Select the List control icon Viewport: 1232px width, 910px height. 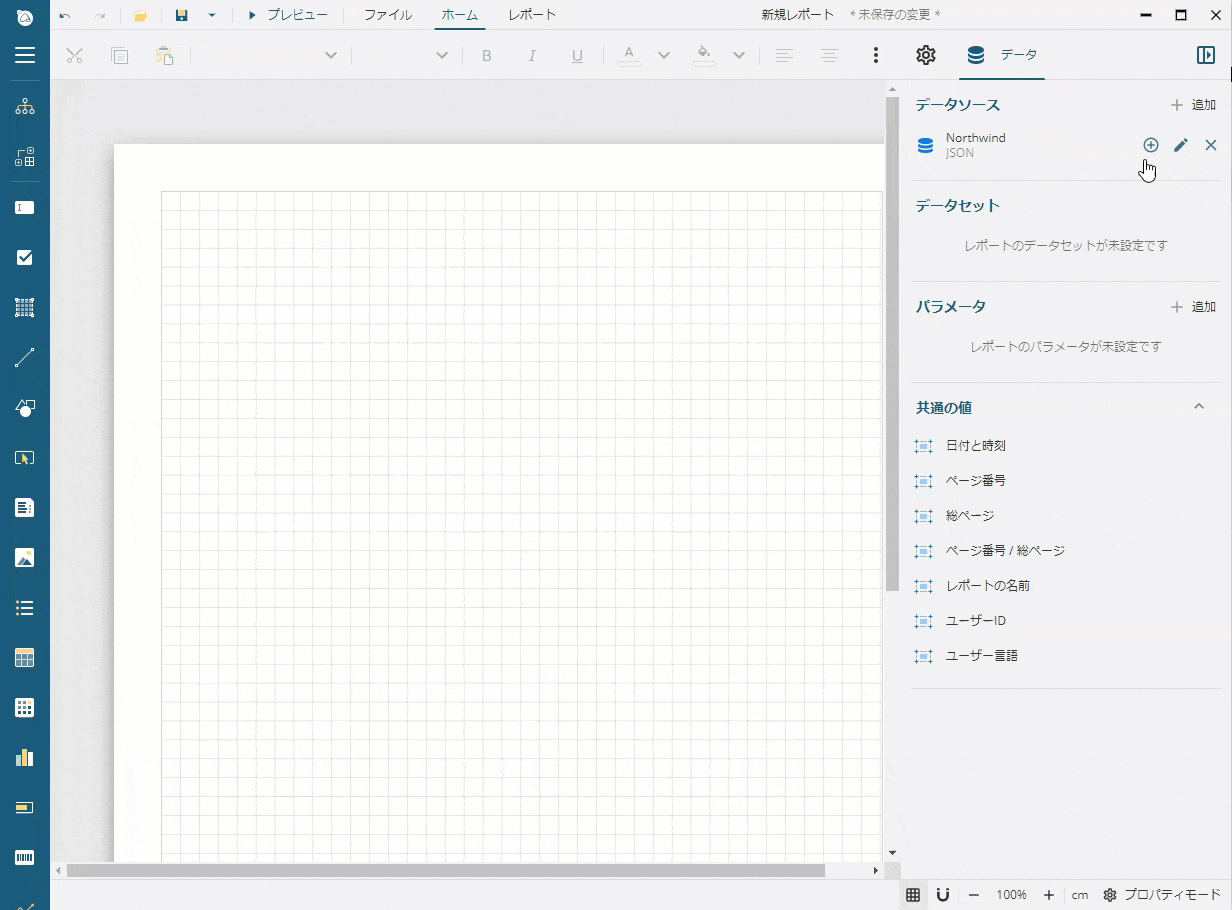tap(25, 608)
